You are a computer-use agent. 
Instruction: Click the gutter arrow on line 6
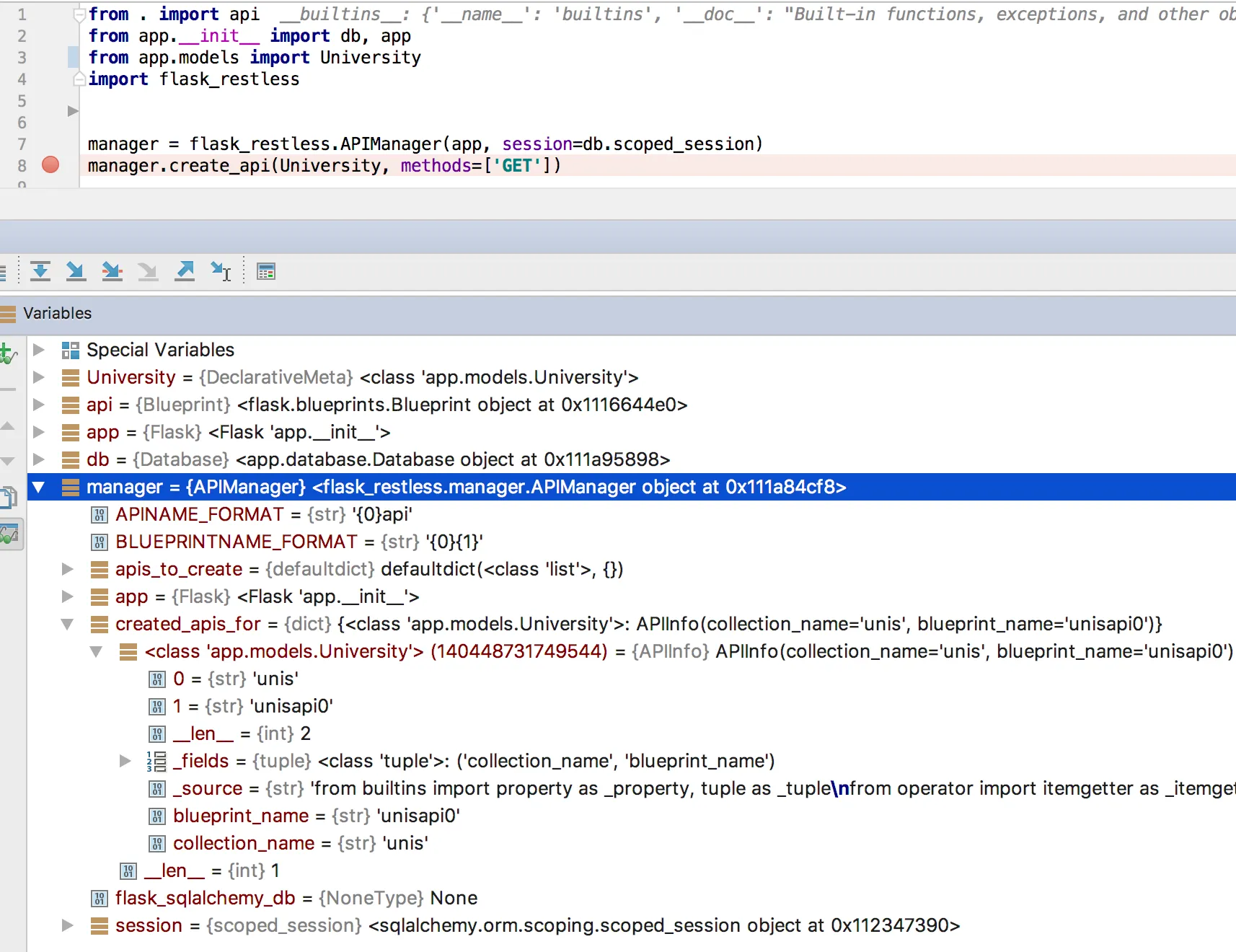(x=72, y=111)
